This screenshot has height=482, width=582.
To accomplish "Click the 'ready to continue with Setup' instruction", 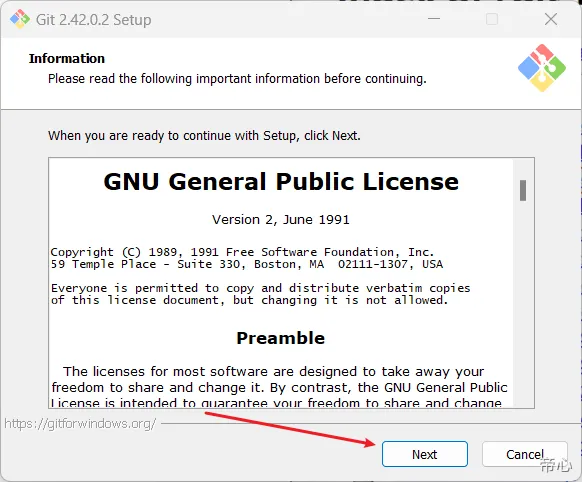I will pyautogui.click(x=204, y=135).
